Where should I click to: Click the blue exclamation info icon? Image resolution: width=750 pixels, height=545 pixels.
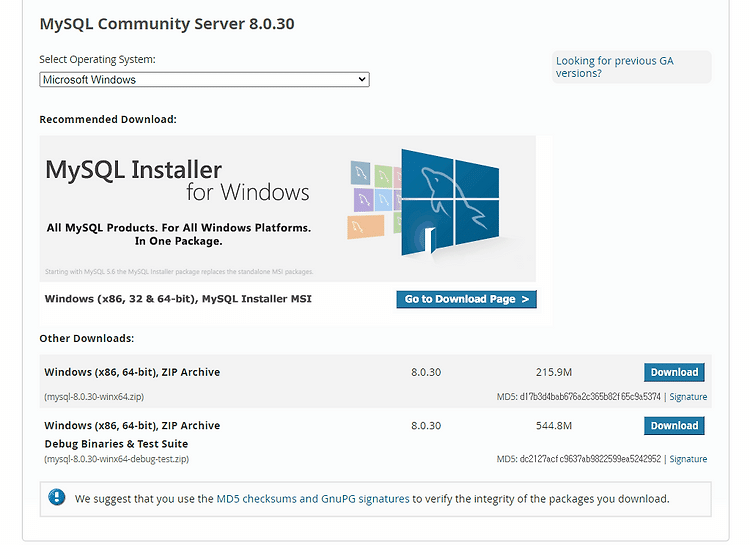(56, 498)
